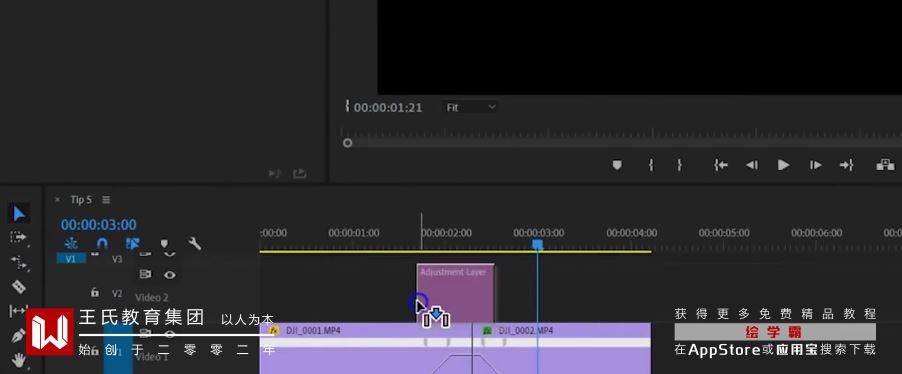Select the Razor tool

tap(19, 287)
